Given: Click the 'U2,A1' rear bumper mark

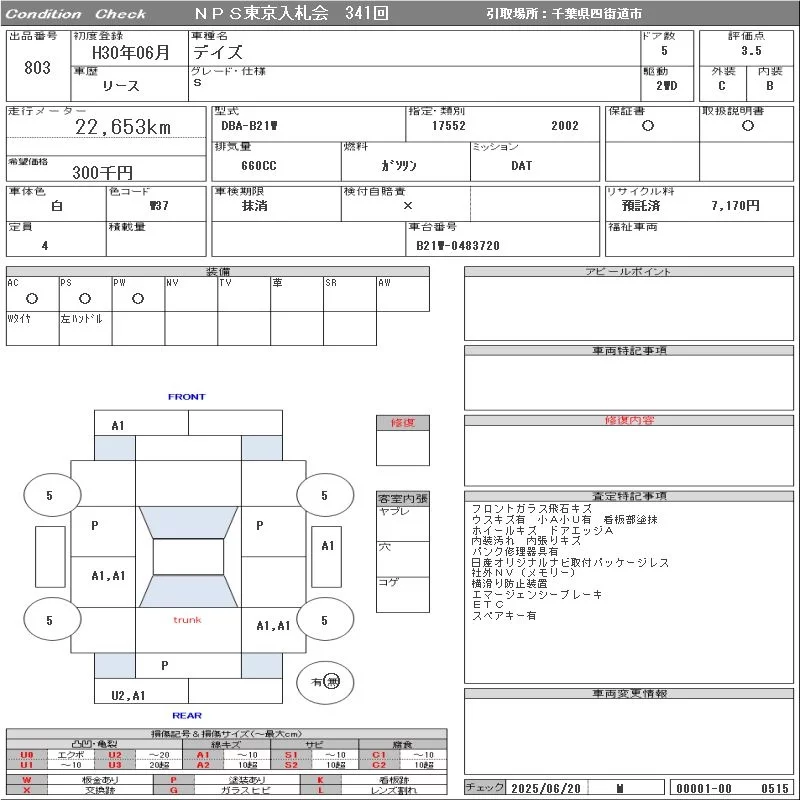Looking at the screenshot, I should (129, 695).
